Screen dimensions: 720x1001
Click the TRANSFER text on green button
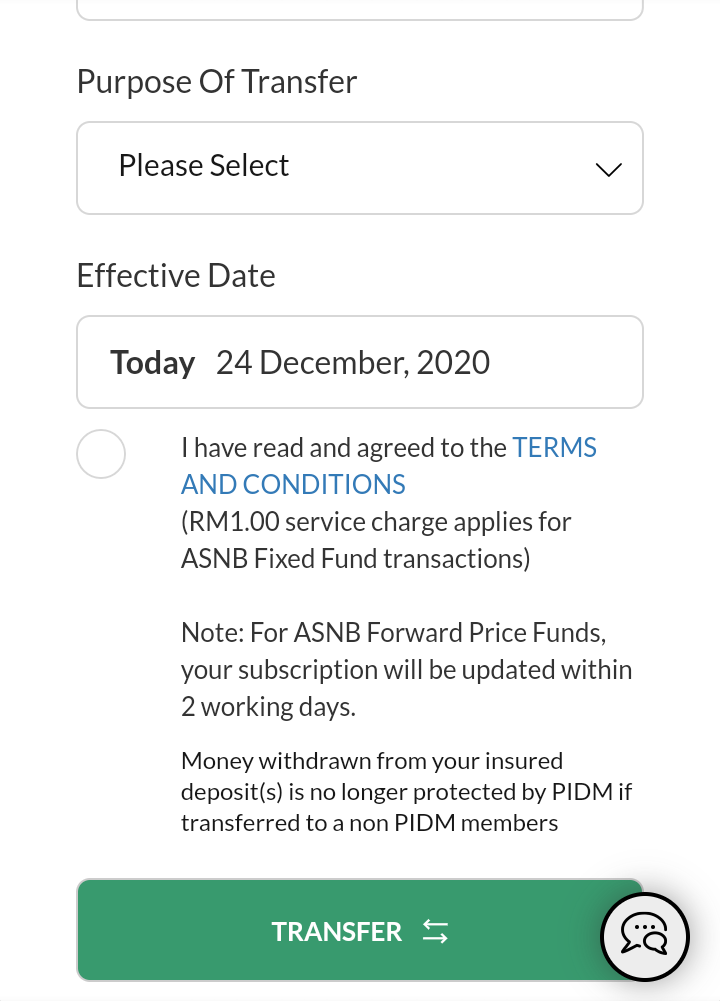pos(336,932)
